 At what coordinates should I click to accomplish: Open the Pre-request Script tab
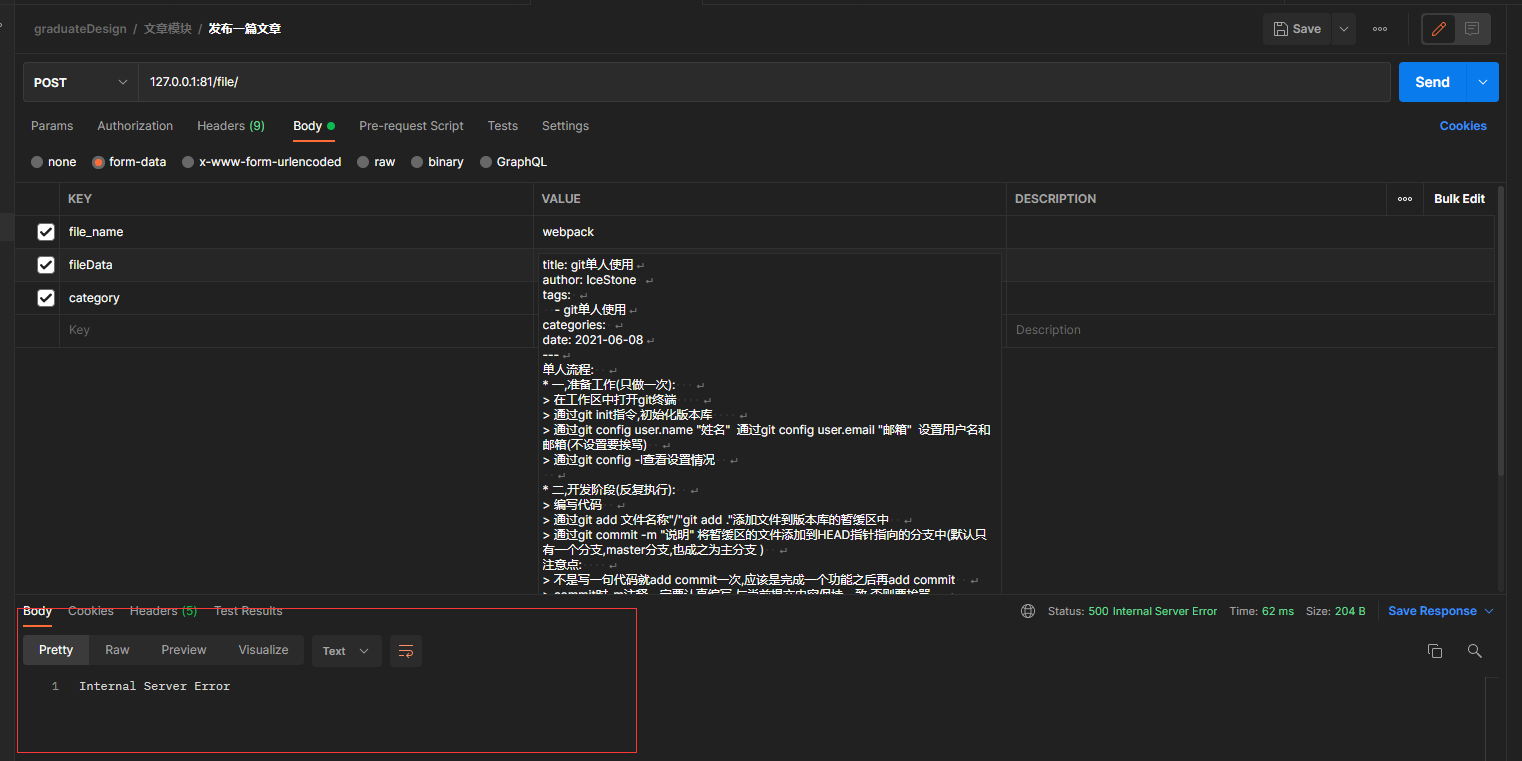click(411, 126)
